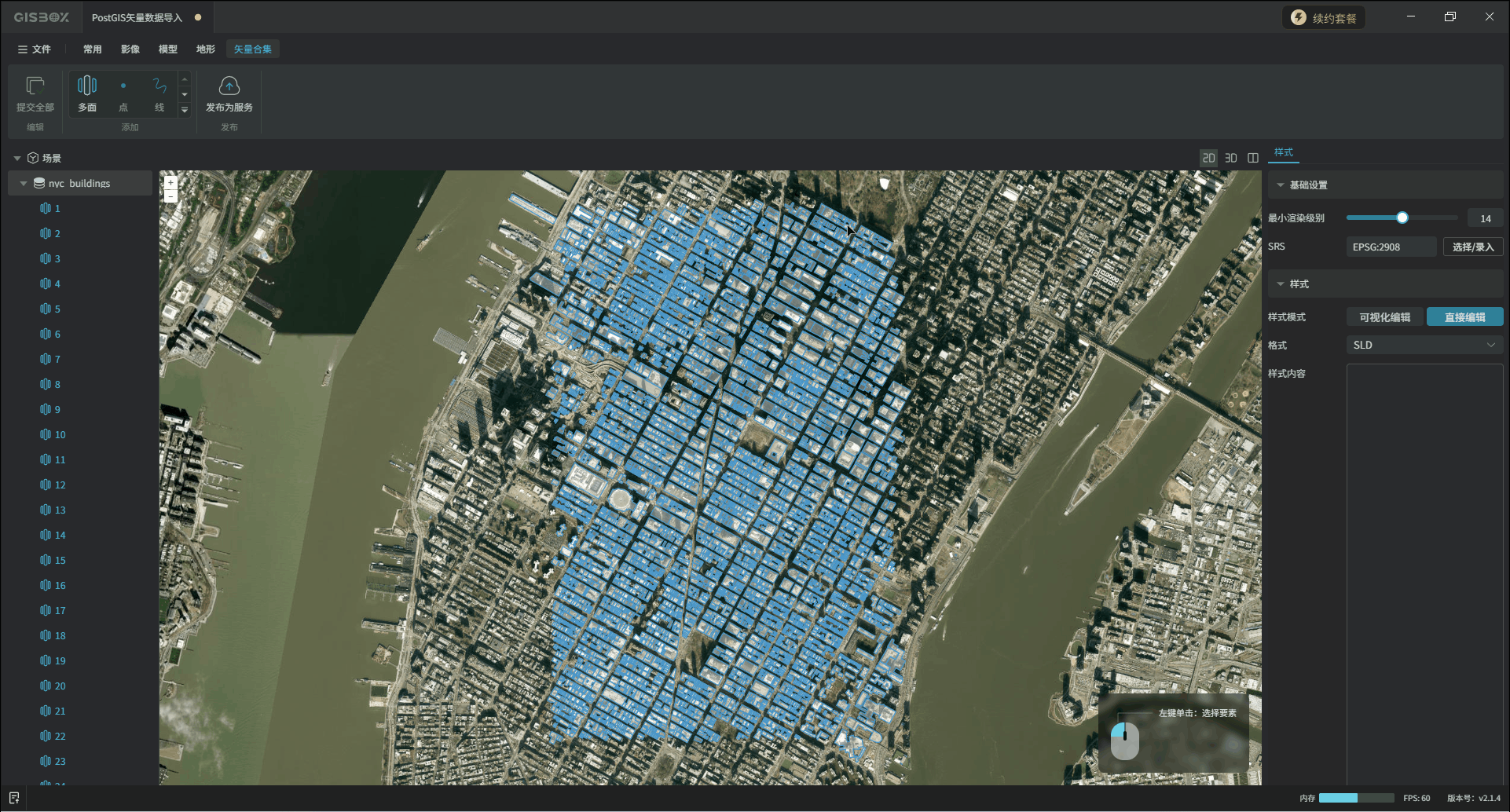Switch the map to 2D view
The image size is (1510, 812).
[1208, 158]
